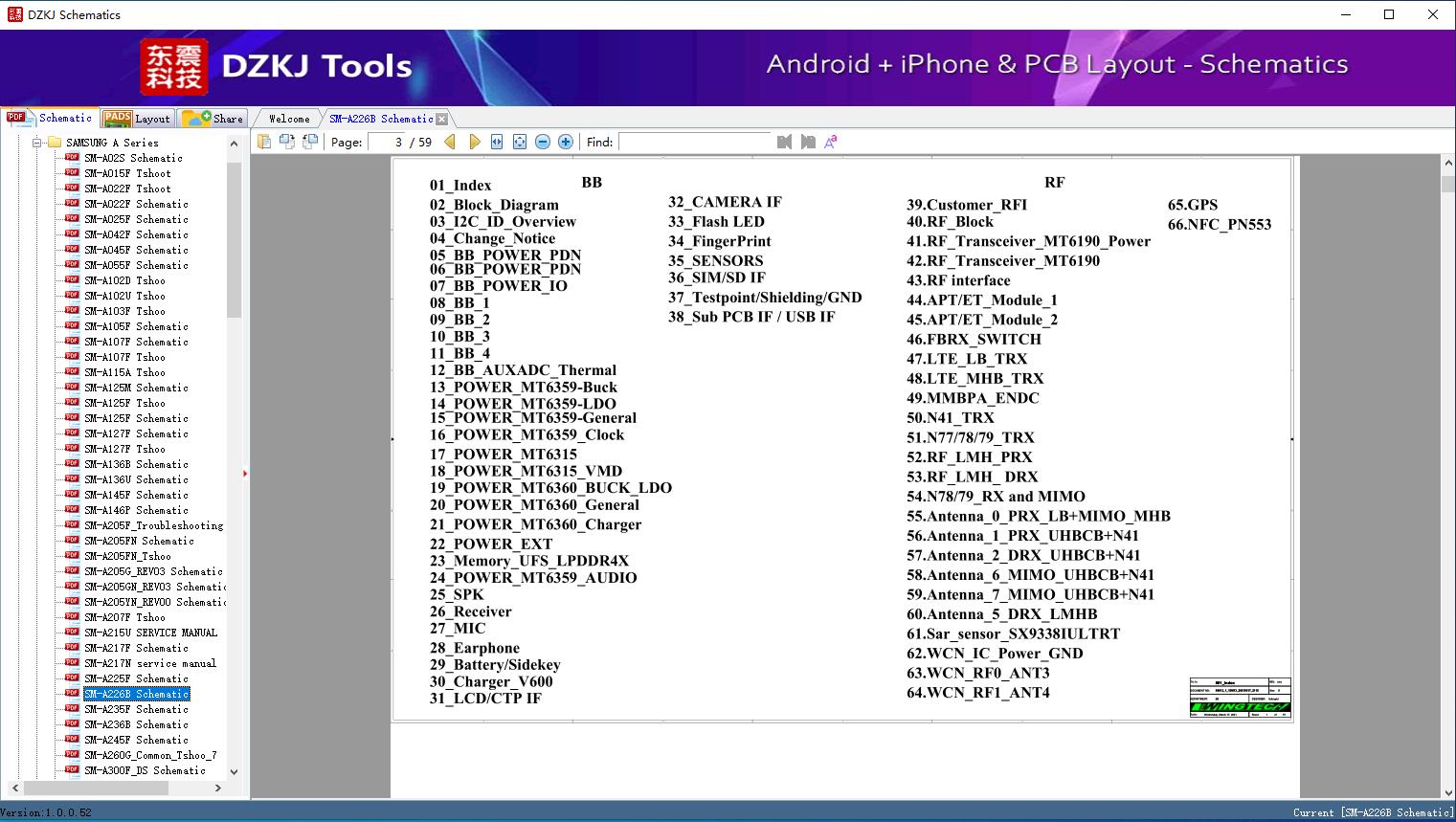The width and height of the screenshot is (1456, 822).
Task: Click tree panel horizontal scroll right arrow
Action: 218,789
